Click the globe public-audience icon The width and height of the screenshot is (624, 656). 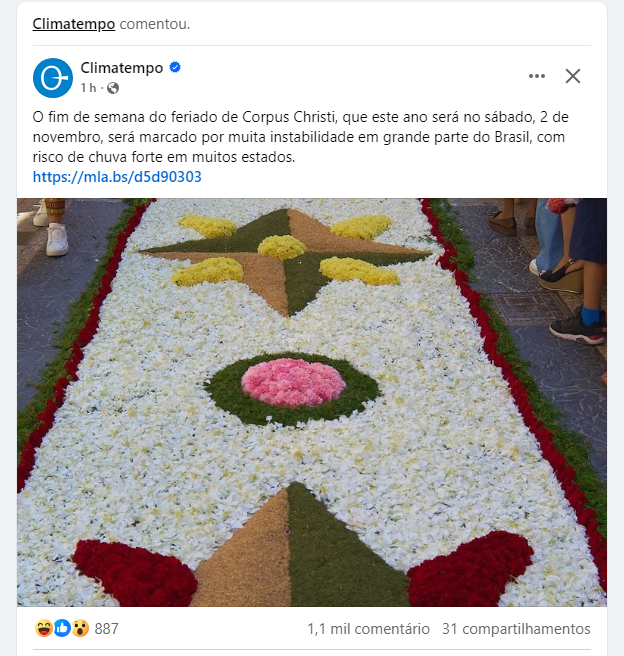[113, 88]
